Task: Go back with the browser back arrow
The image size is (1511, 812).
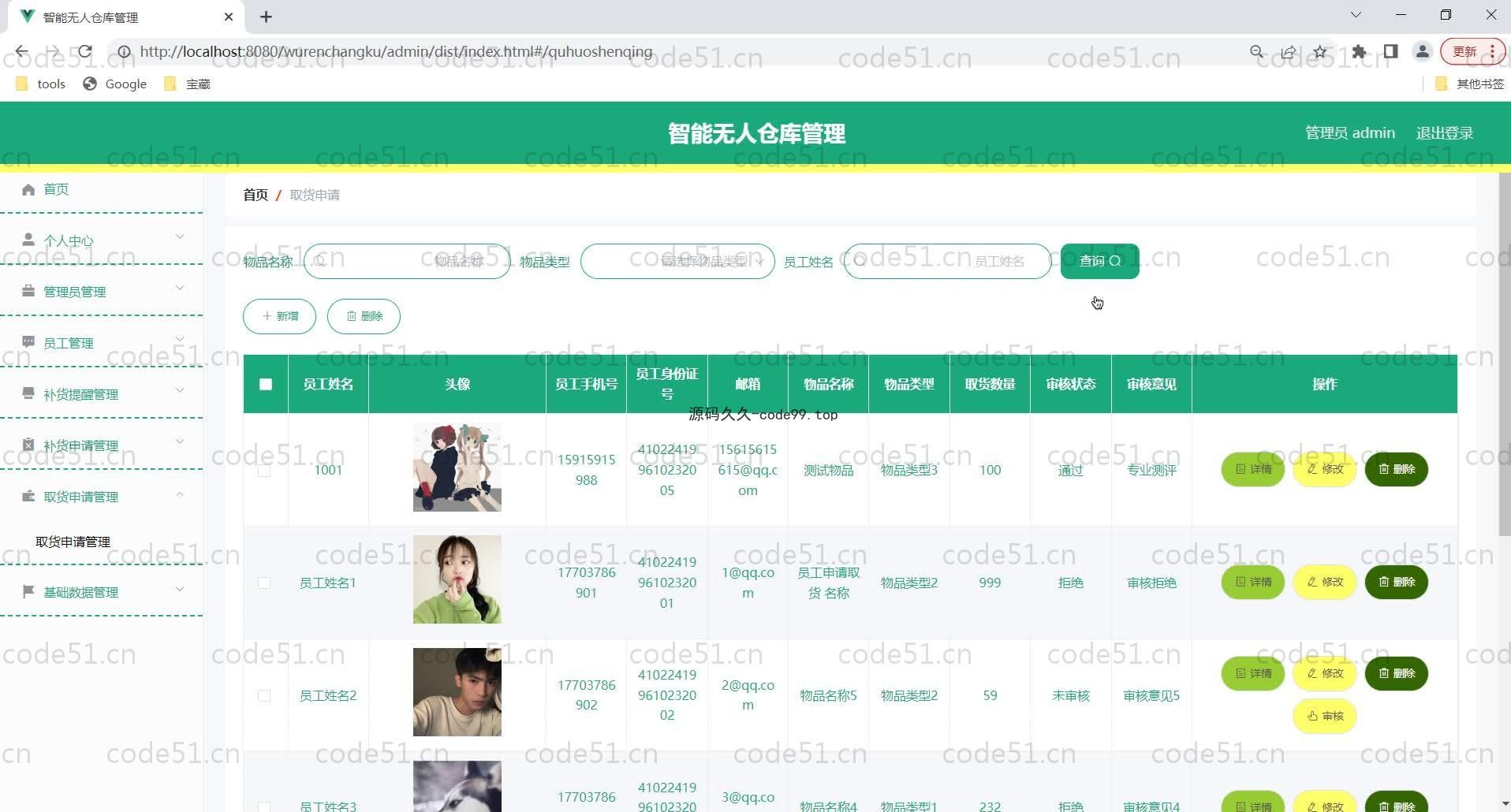Action: (21, 51)
